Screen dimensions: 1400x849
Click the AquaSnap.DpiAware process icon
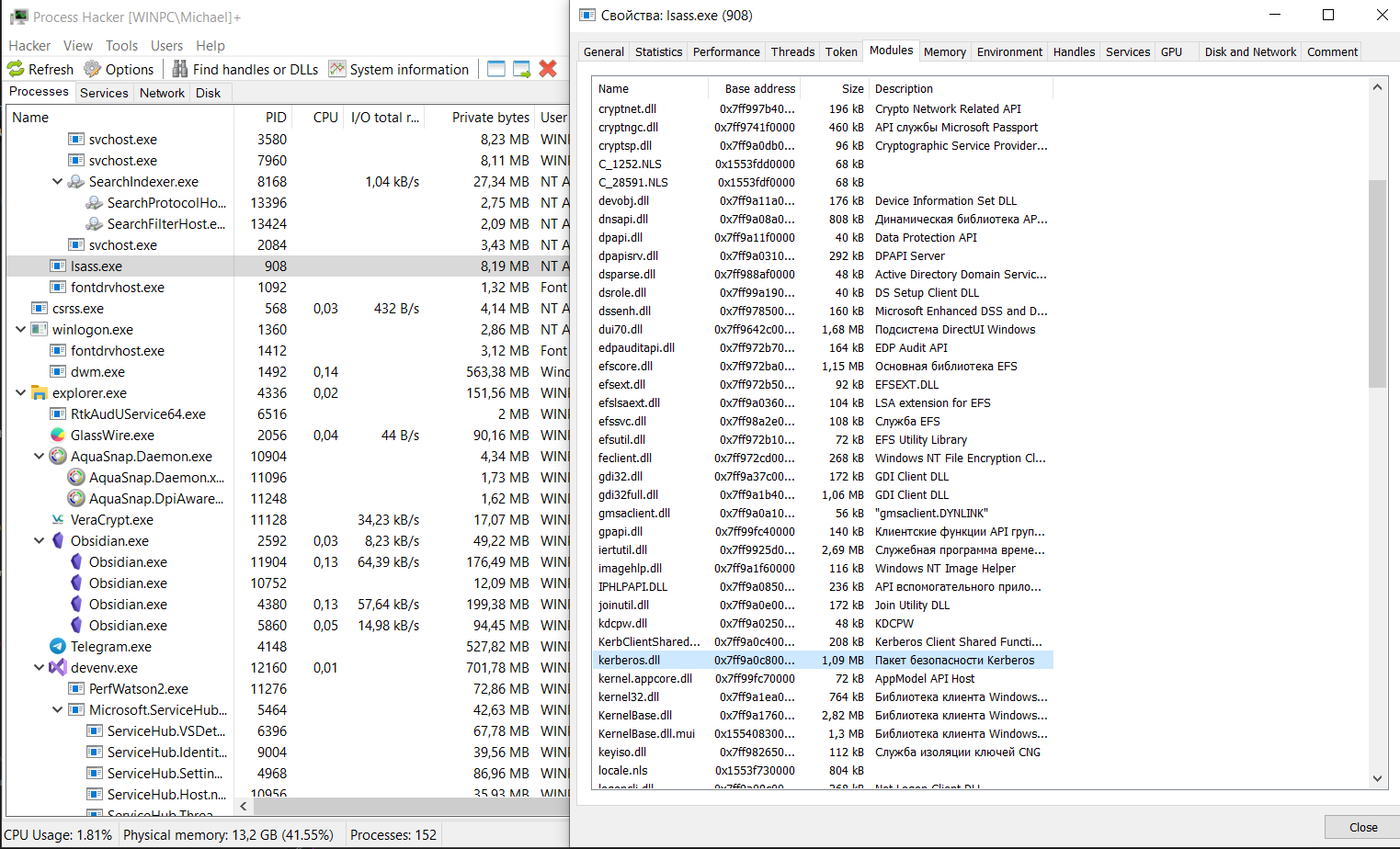[76, 498]
